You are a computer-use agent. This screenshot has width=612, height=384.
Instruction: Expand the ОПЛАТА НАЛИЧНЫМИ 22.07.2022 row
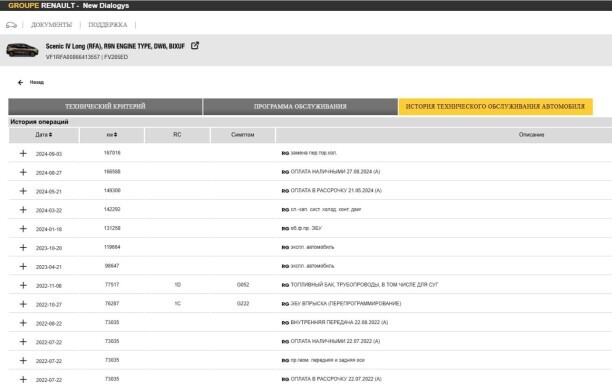pos(23,341)
